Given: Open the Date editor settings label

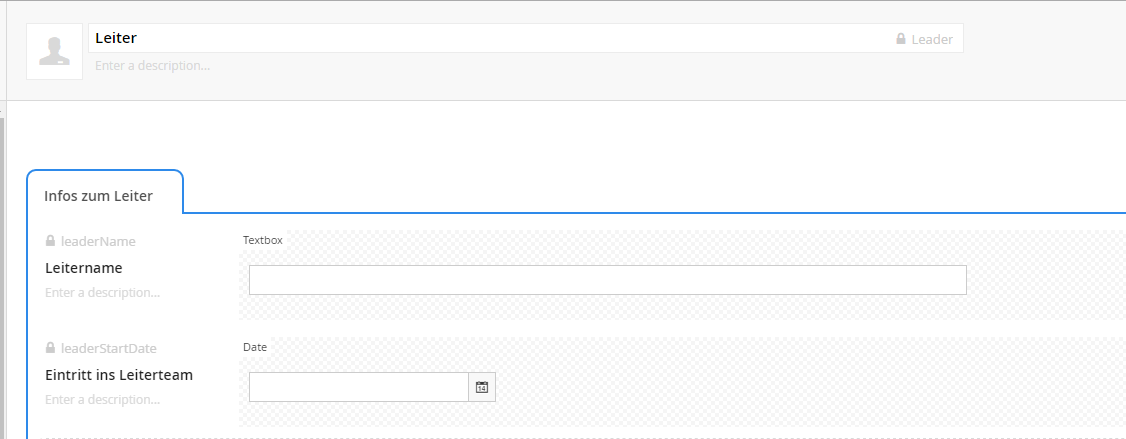Looking at the screenshot, I should pos(255,347).
